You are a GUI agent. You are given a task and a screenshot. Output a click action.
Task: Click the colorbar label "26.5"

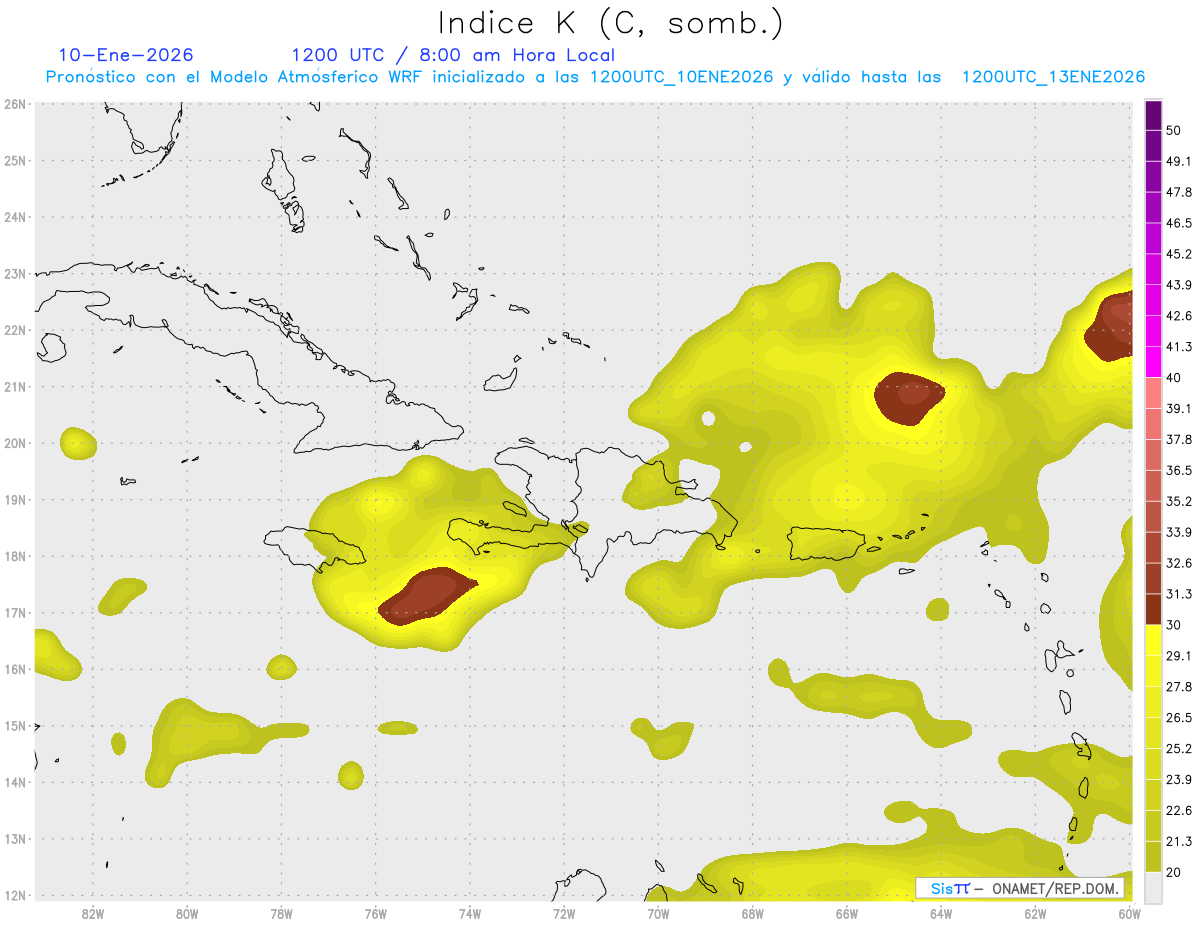pos(1178,717)
